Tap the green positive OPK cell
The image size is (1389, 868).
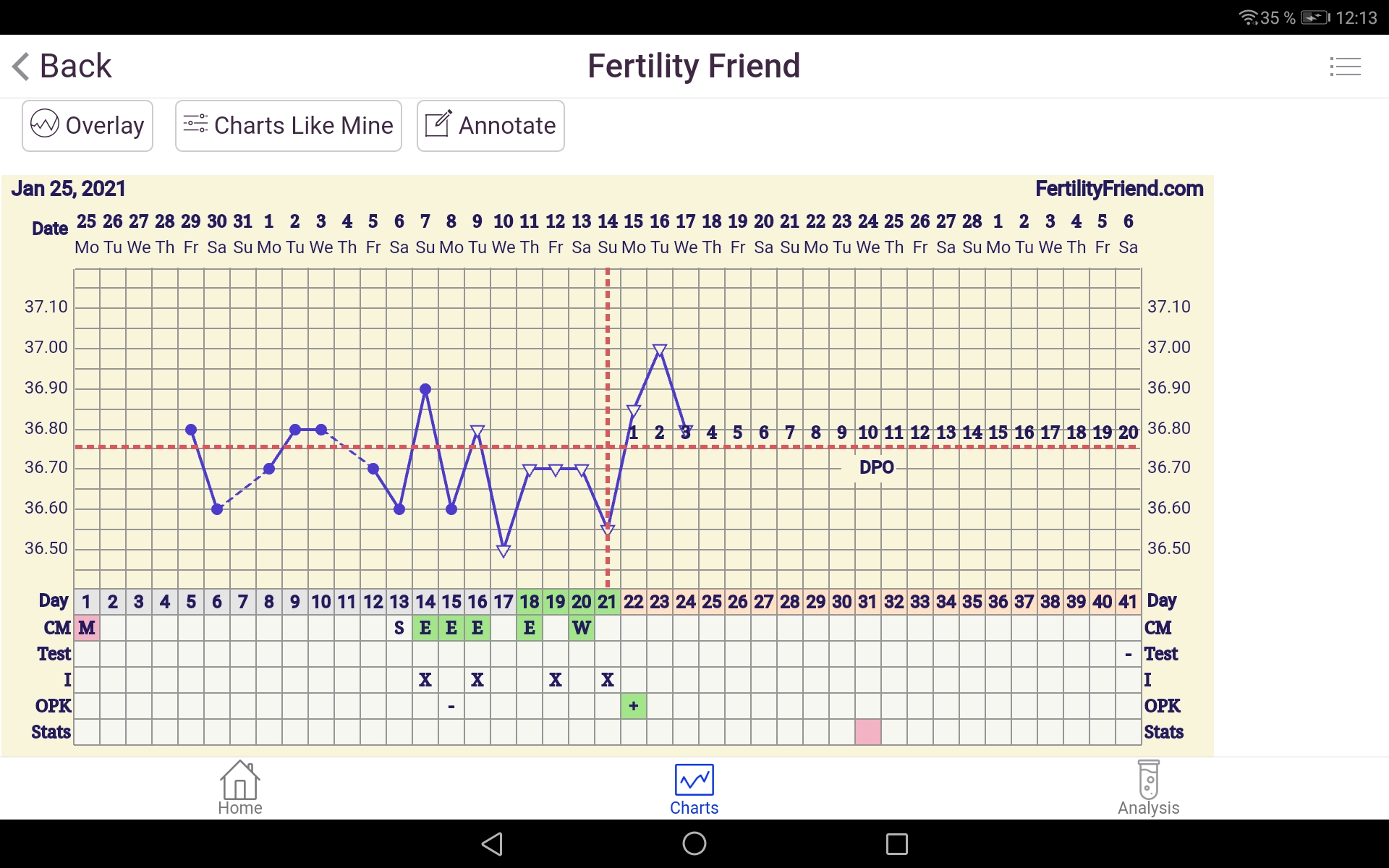[633, 706]
